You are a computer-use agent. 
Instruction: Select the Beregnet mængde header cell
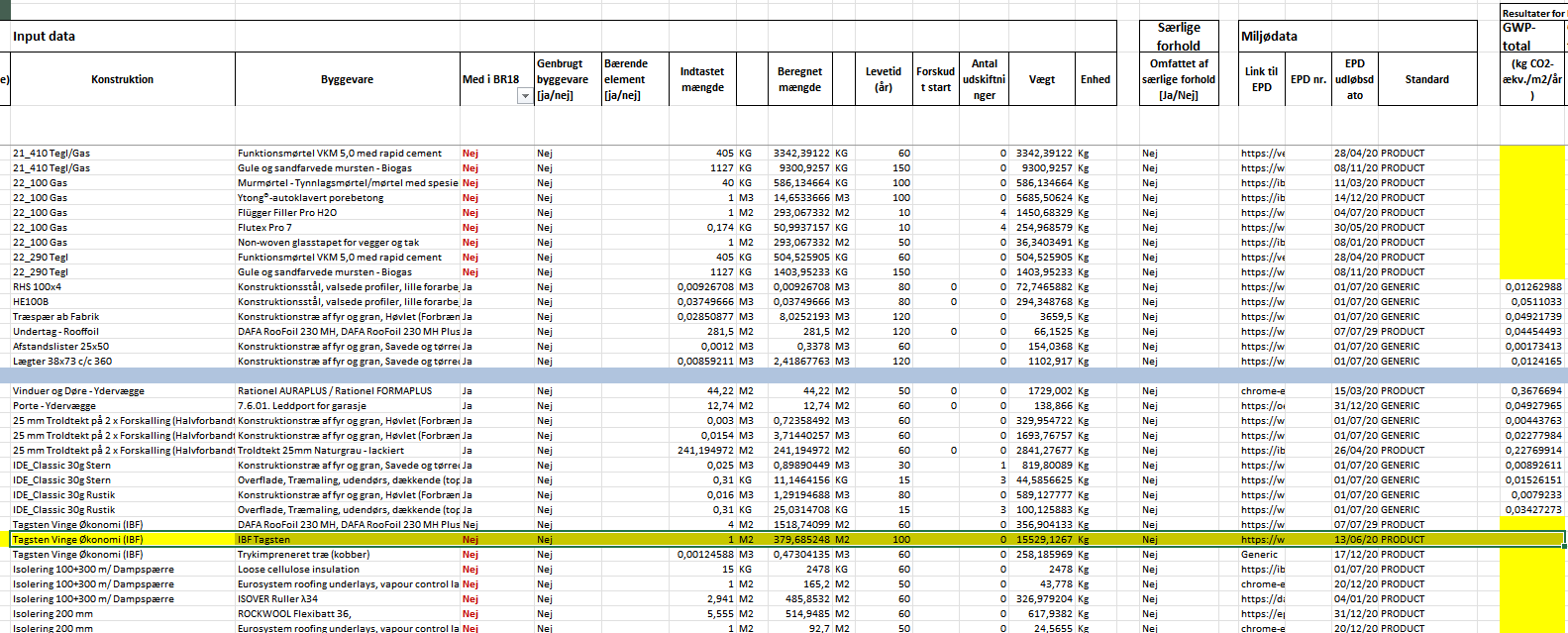point(800,79)
